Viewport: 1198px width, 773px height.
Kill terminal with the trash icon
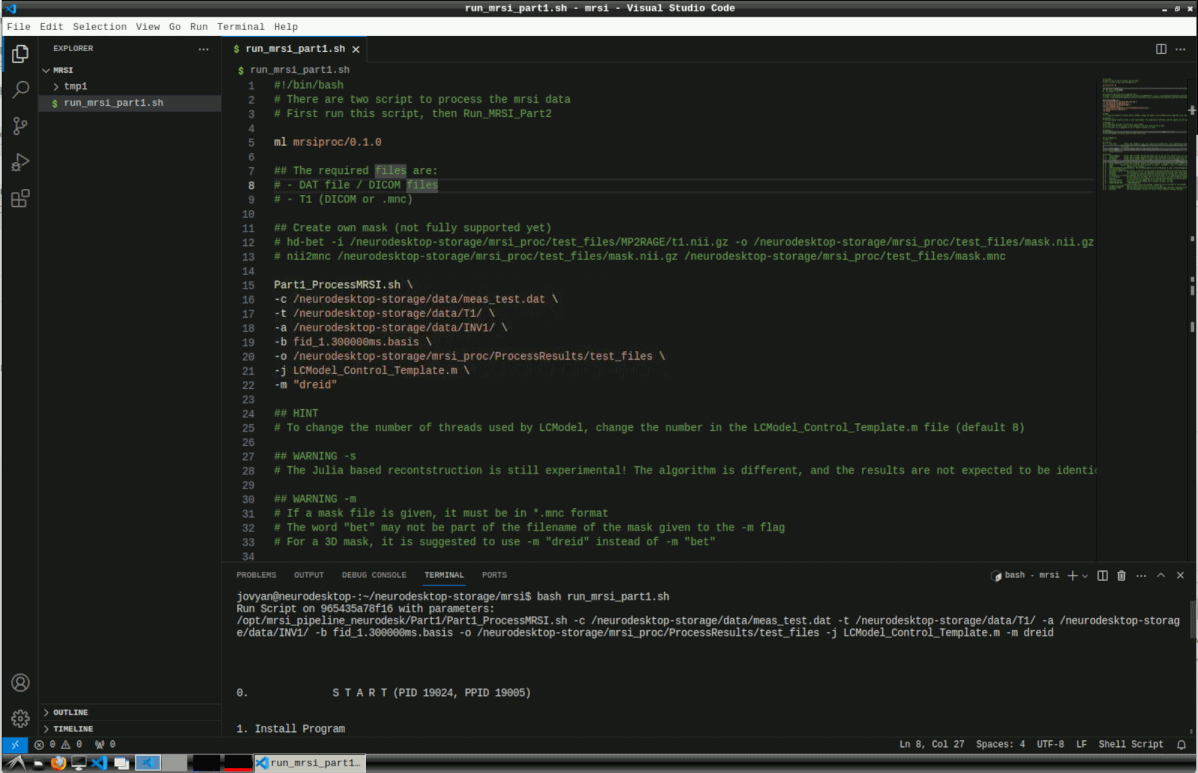[x=1121, y=575]
